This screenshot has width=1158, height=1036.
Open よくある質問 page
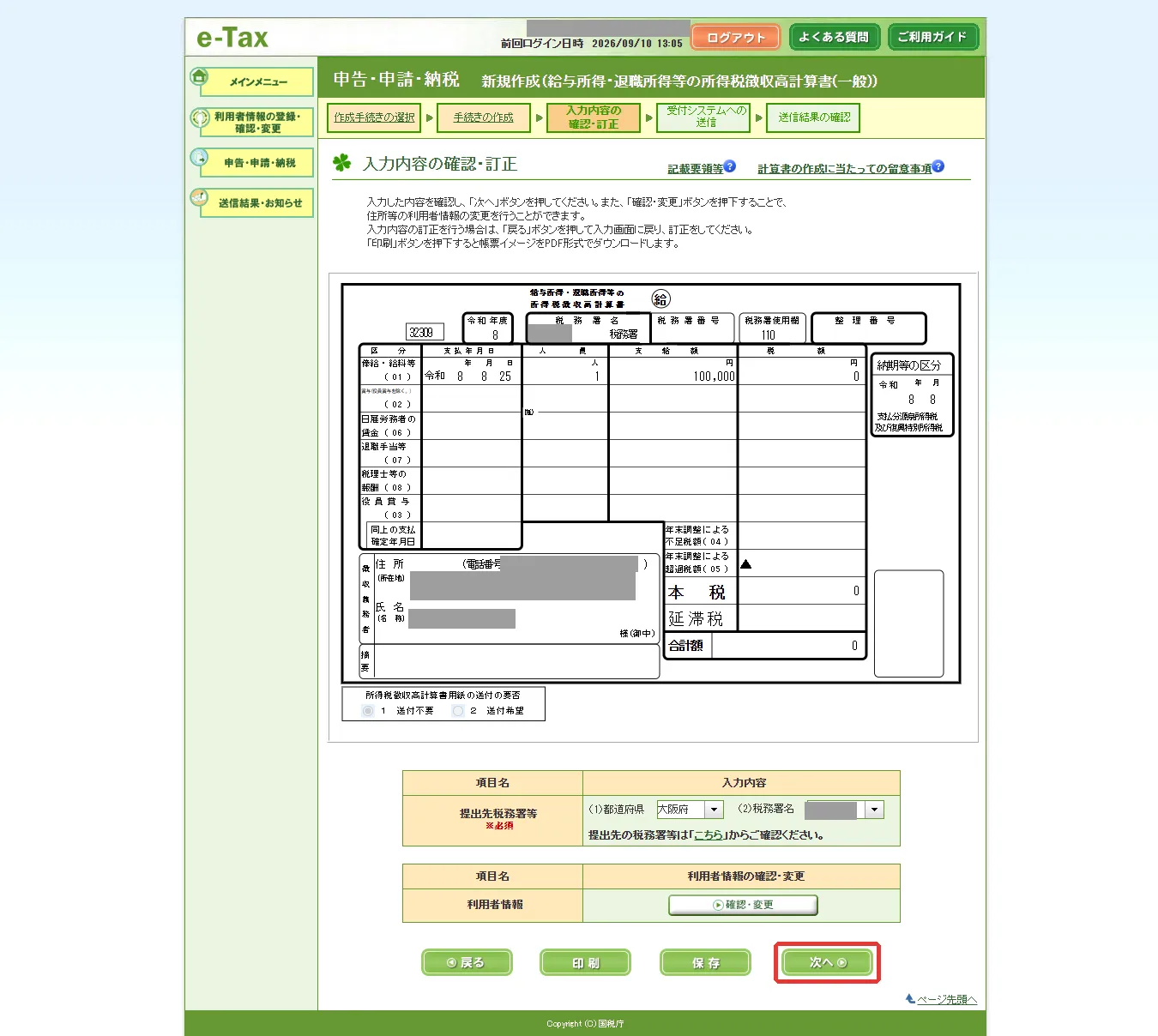pos(834,38)
